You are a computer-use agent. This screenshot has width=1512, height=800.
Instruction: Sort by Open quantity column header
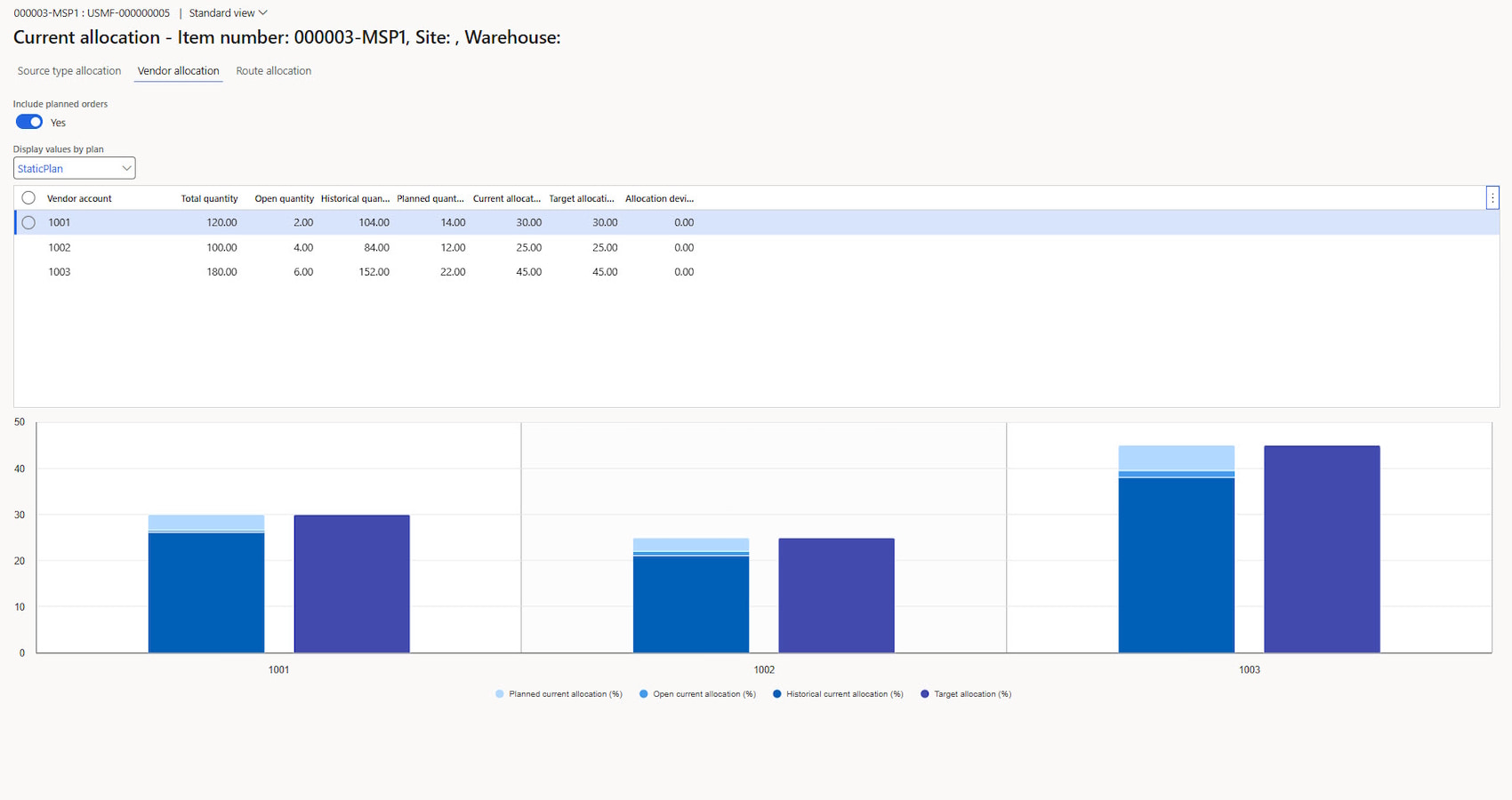(284, 199)
